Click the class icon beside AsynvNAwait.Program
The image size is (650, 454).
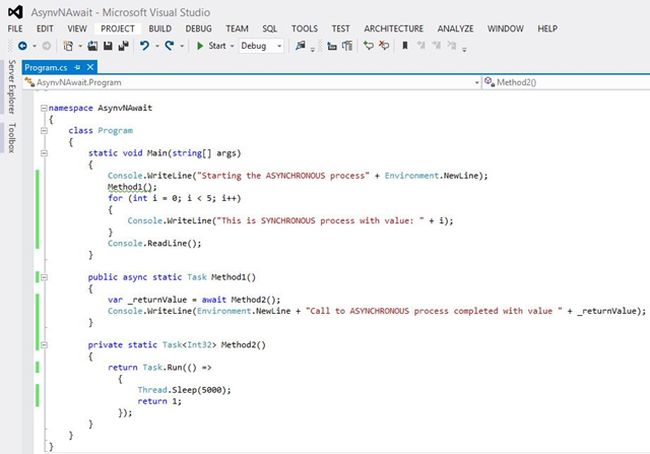[29, 82]
